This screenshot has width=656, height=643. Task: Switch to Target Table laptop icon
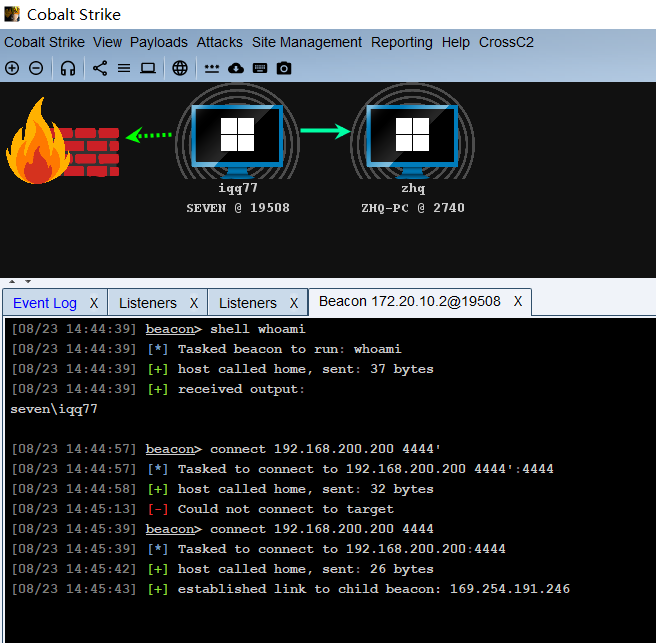148,68
